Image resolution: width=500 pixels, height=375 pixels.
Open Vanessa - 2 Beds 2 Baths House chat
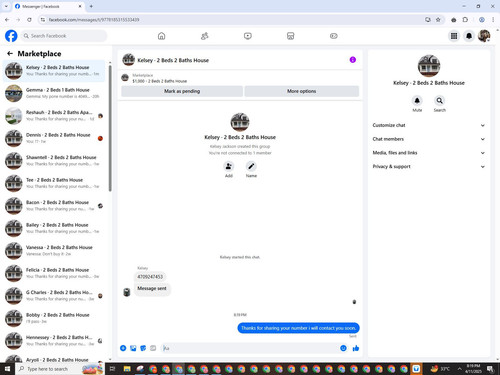click(54, 251)
